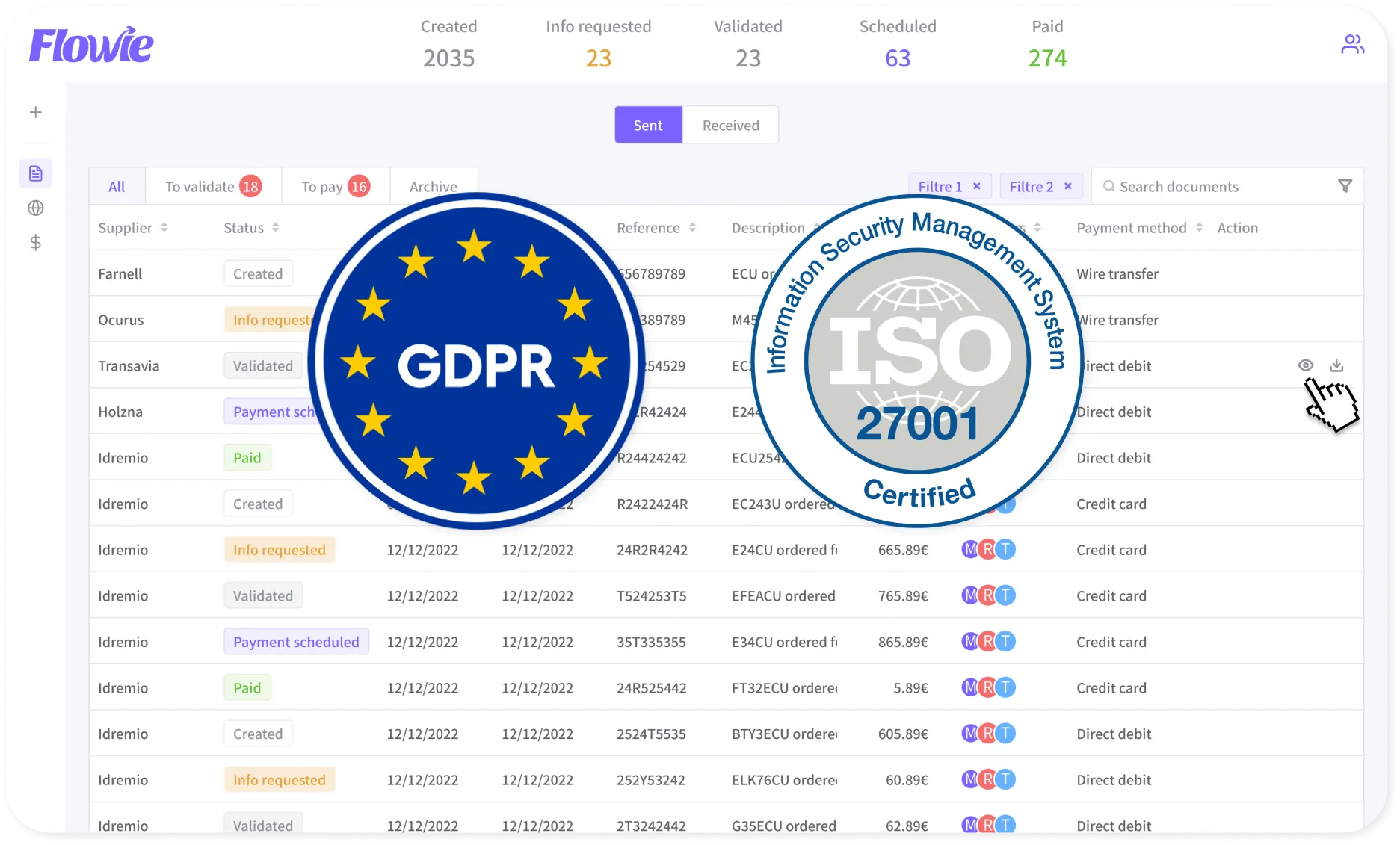Viewport: 1400px width, 845px height.
Task: Click the M avatar in row 35T335355
Action: point(970,642)
